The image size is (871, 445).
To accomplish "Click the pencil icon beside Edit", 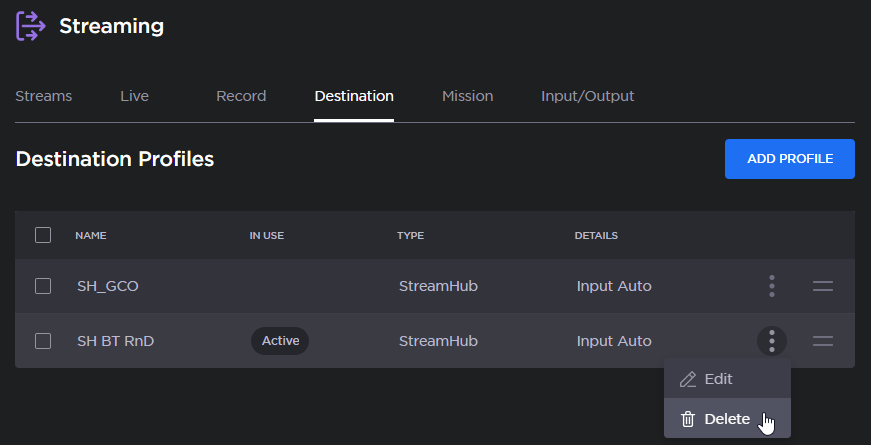I will tap(688, 380).
